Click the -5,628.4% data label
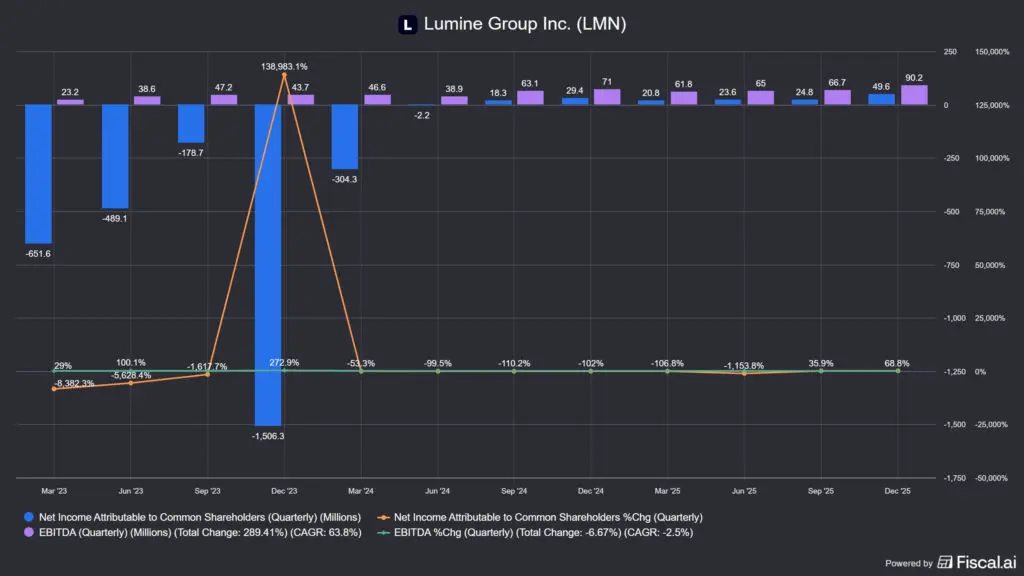The image size is (1024, 576). (x=131, y=376)
